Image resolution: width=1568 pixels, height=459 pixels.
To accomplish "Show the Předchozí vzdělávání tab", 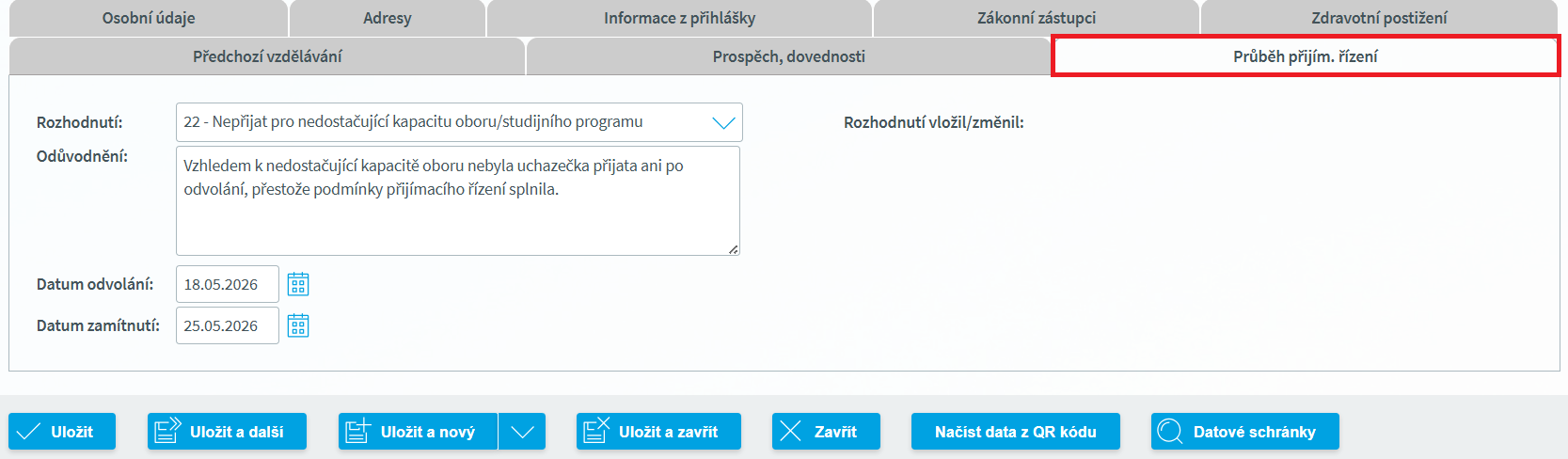I will (x=267, y=56).
